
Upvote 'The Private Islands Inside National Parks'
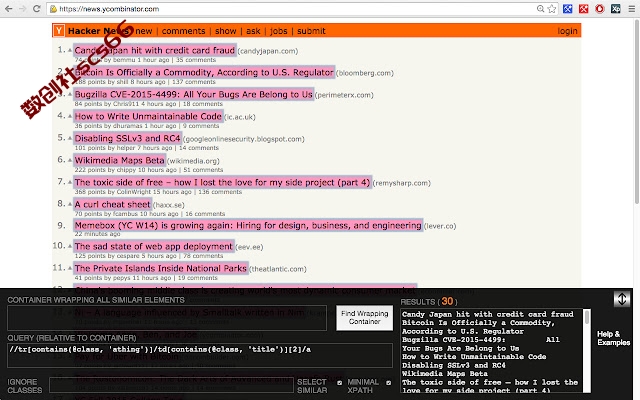70,269
